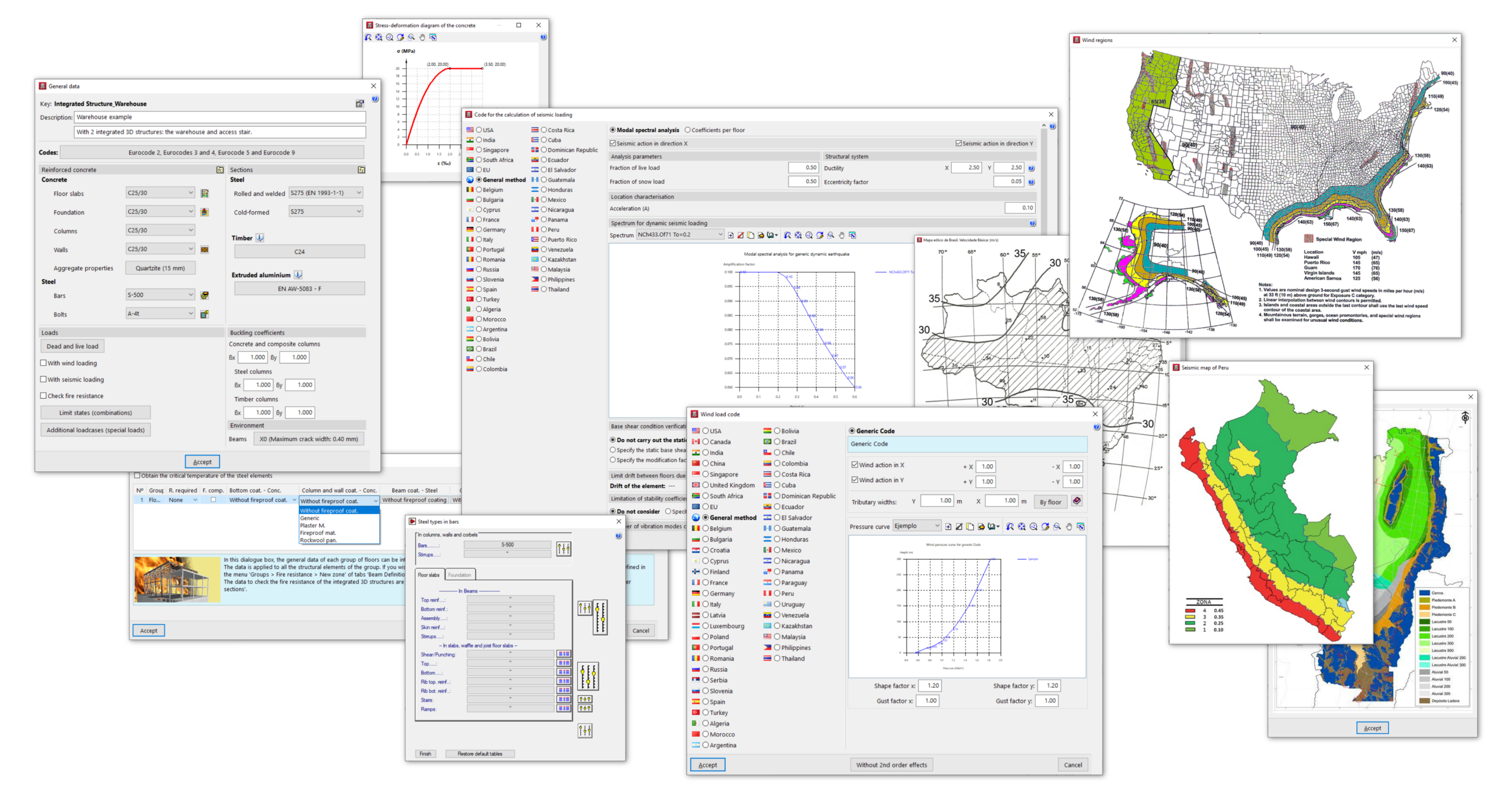Switch to the Foundation tab in Steel types
This screenshot has height=812, width=1503.
pyautogui.click(x=459, y=575)
